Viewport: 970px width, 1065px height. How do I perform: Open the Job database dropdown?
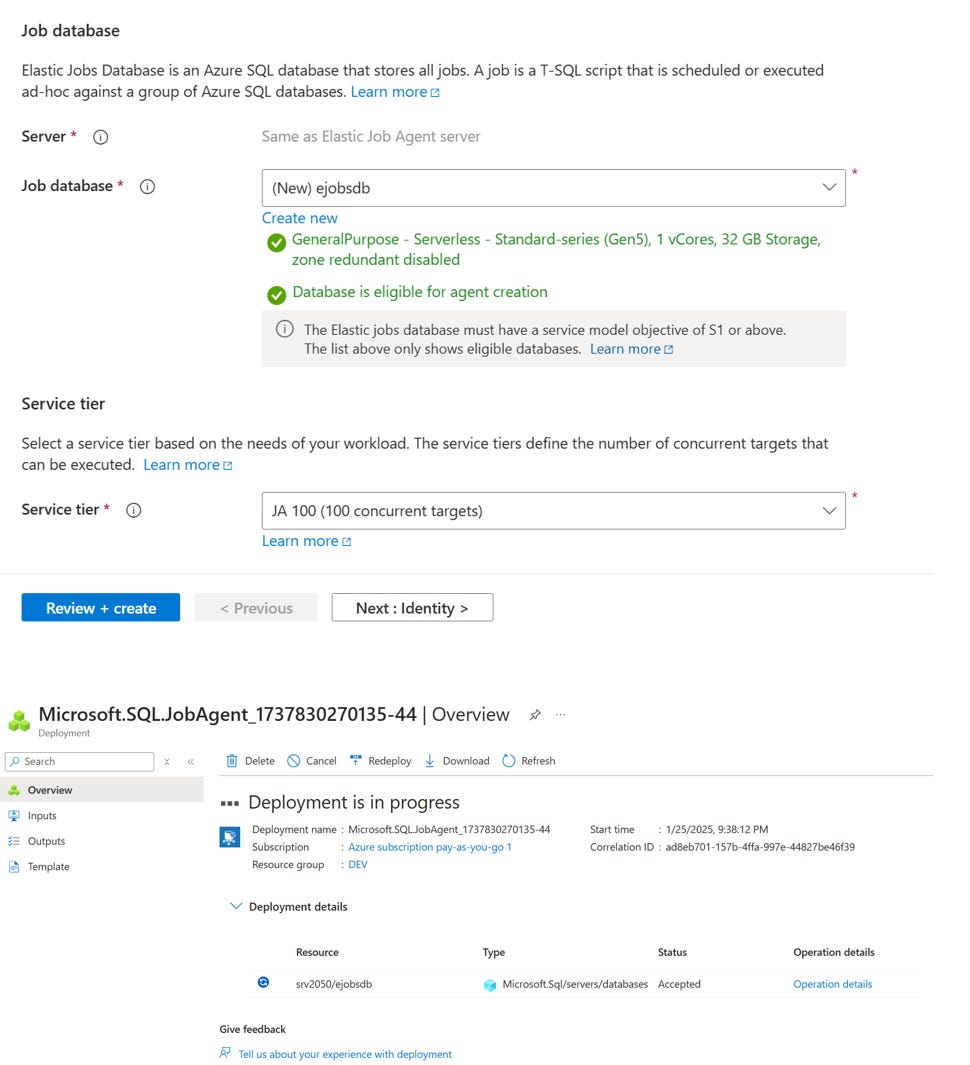(x=554, y=188)
